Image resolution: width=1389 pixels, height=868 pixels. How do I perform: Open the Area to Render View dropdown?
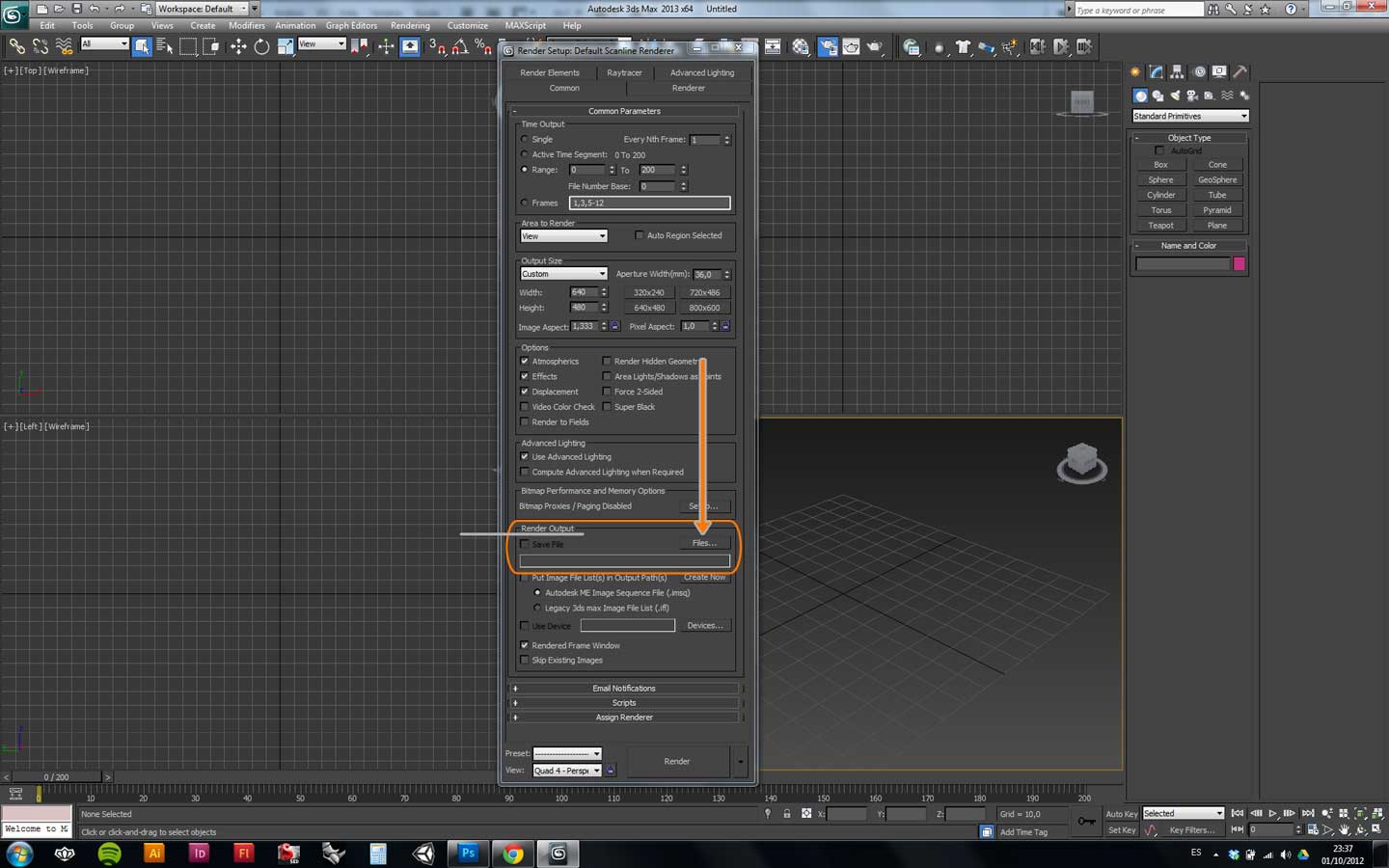[x=563, y=236]
